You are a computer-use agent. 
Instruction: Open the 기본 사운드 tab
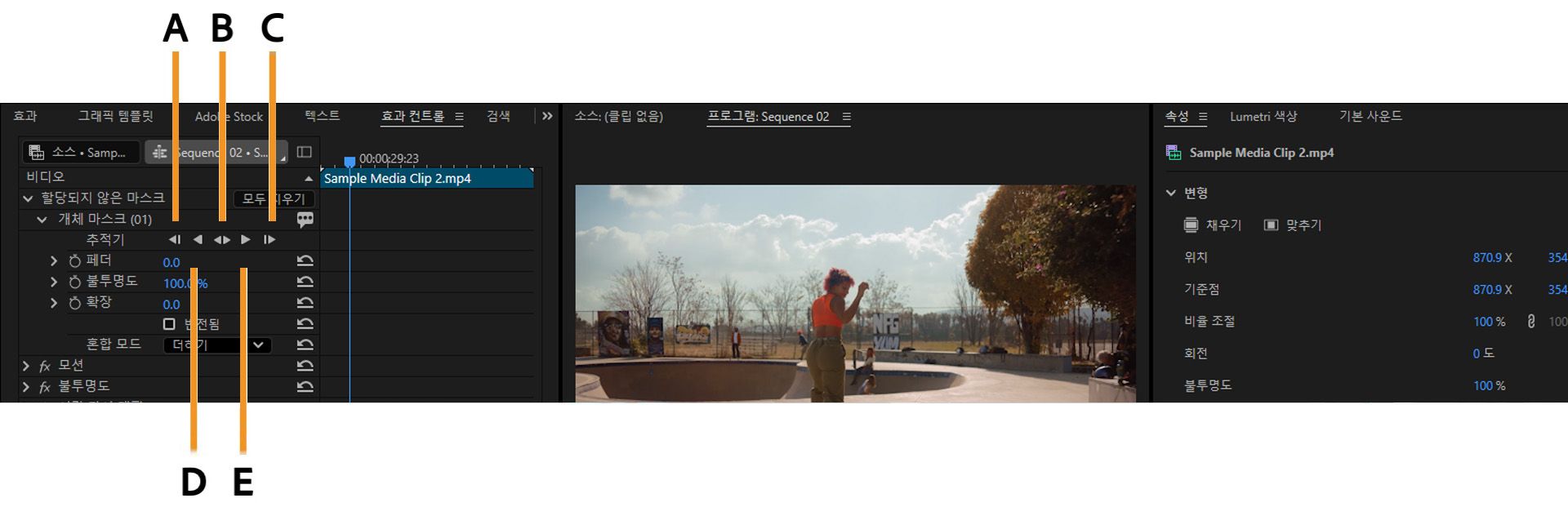point(1370,116)
